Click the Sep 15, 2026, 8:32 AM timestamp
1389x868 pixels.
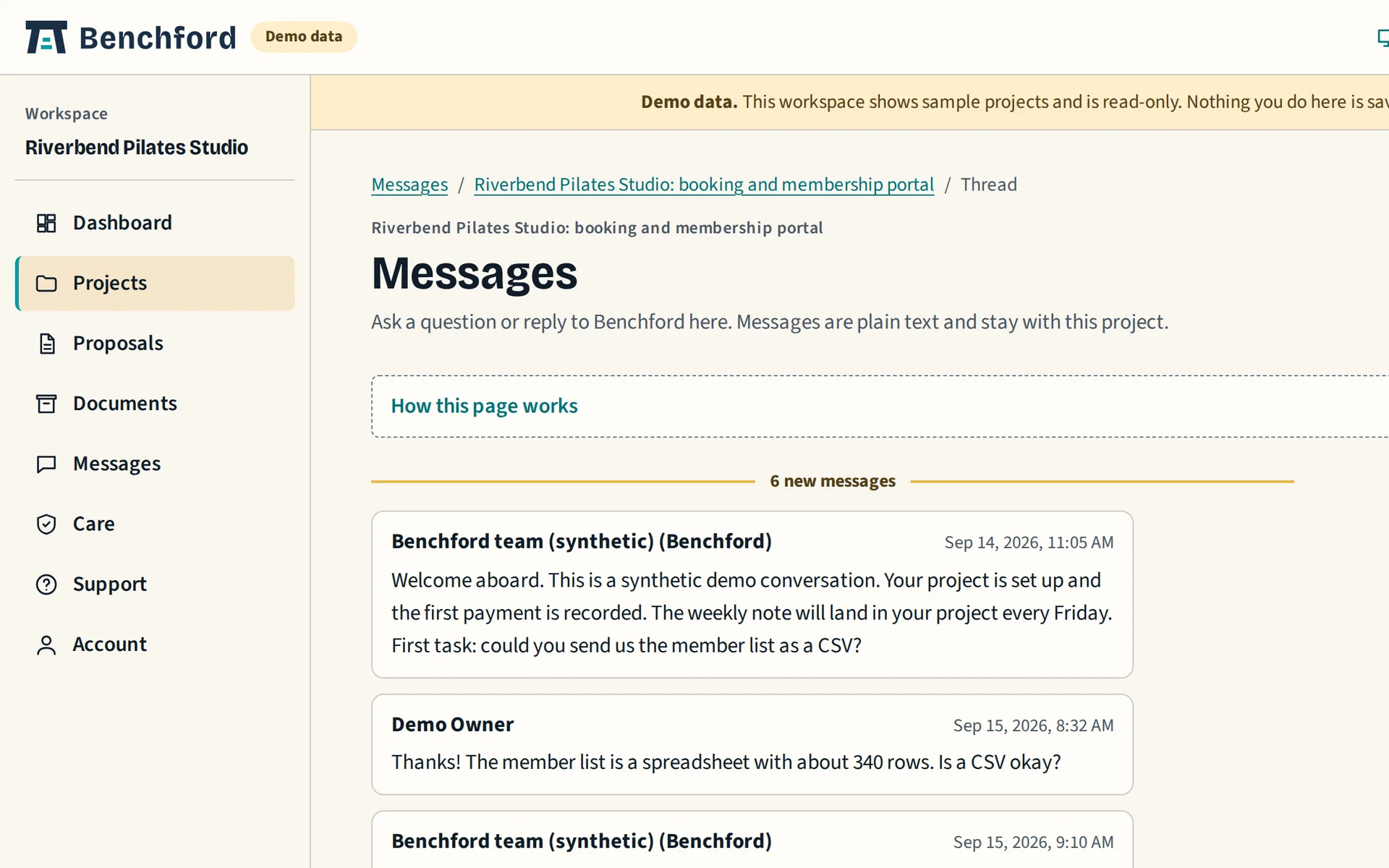tap(1033, 726)
